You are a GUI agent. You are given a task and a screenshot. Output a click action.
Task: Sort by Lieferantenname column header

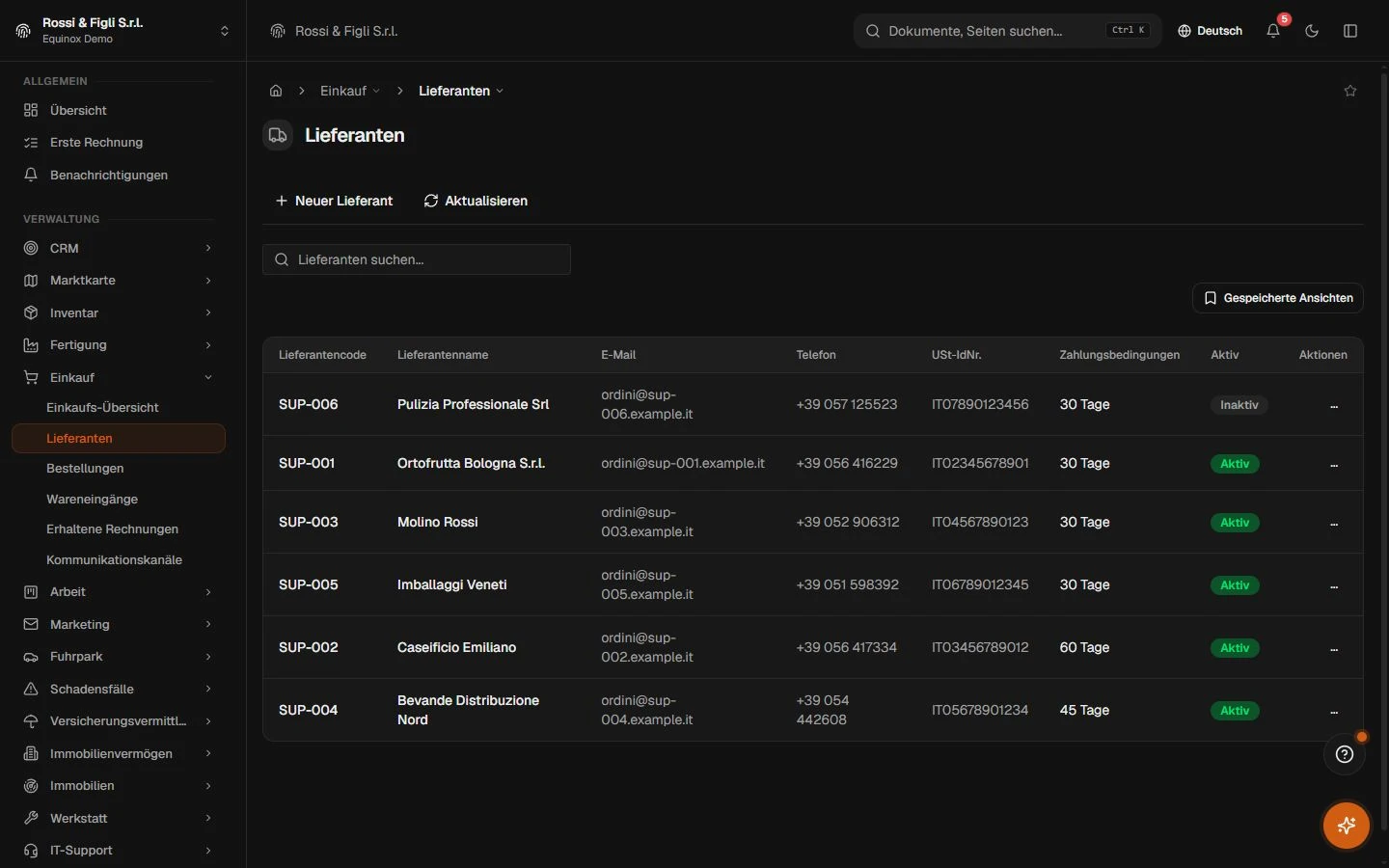coord(443,355)
